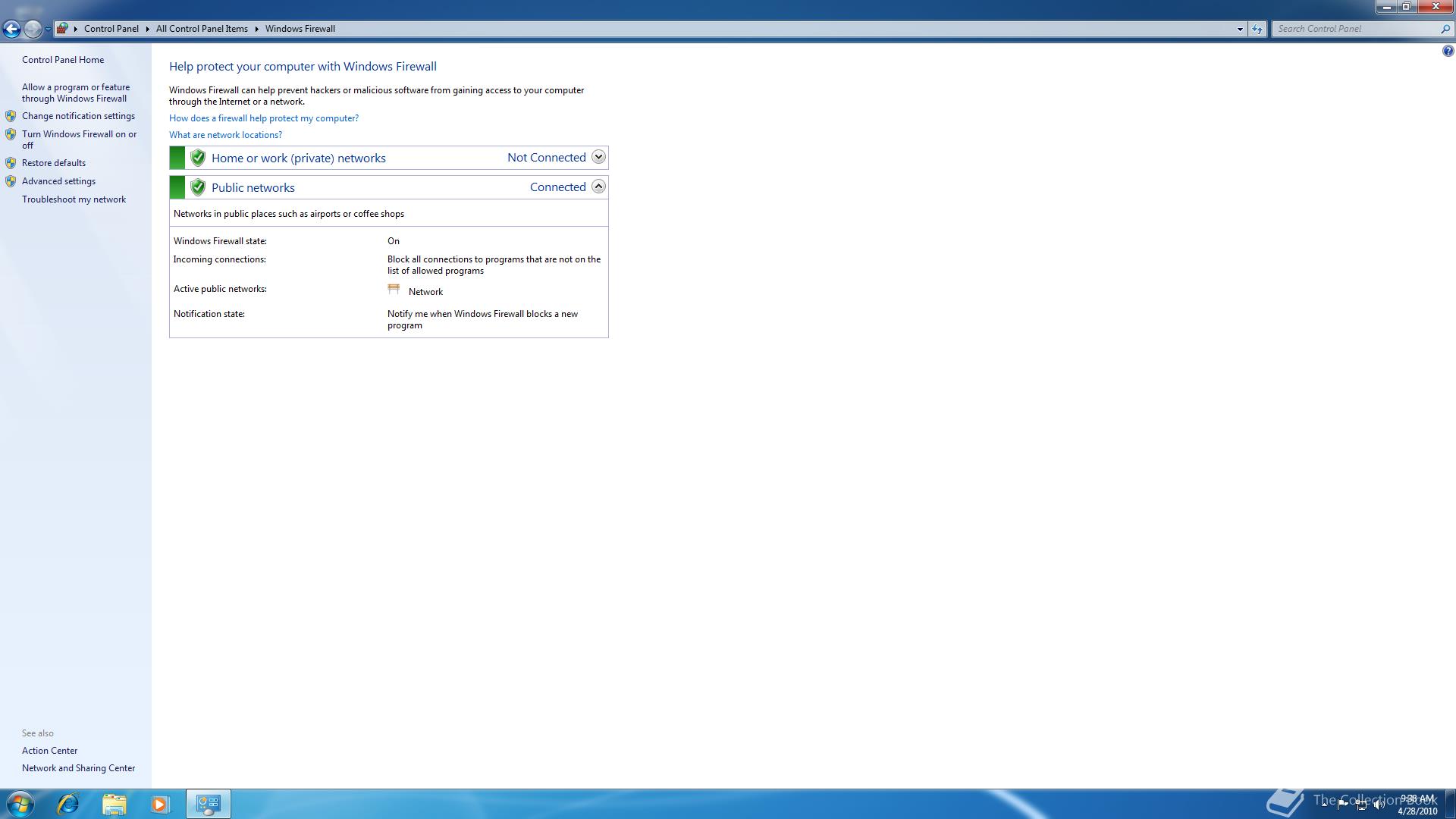Expand root arrow before Control Panel breadcrumb
Screen dimensions: 1456x819
click(76, 29)
